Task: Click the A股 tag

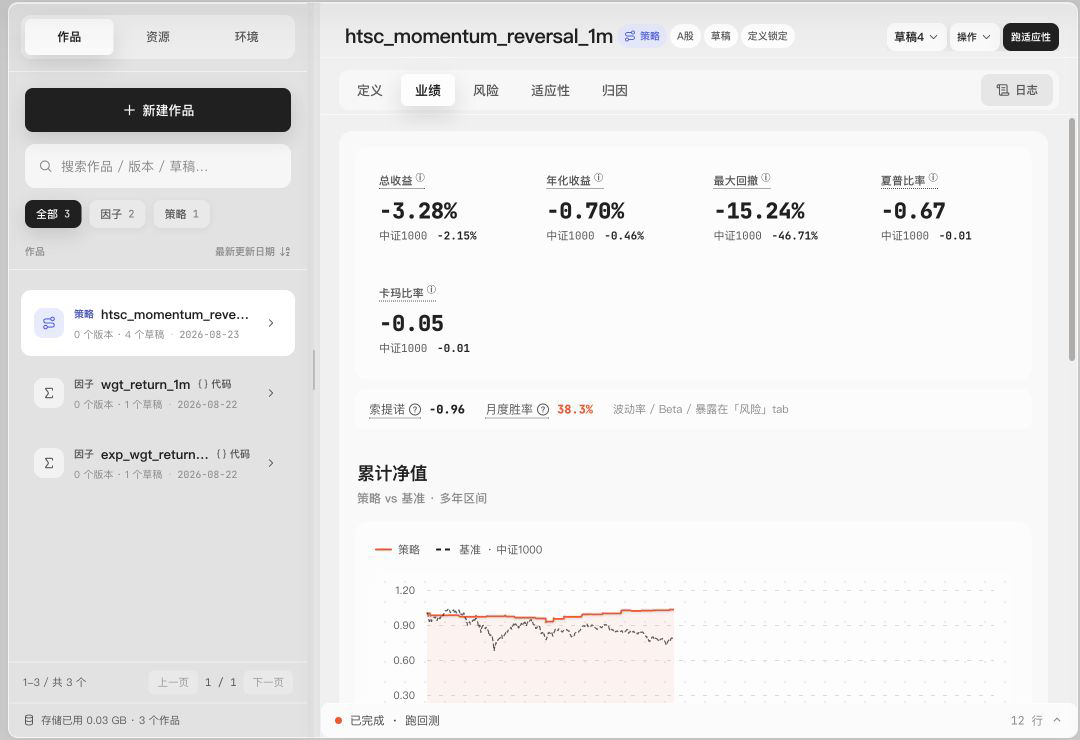Action: pos(685,36)
